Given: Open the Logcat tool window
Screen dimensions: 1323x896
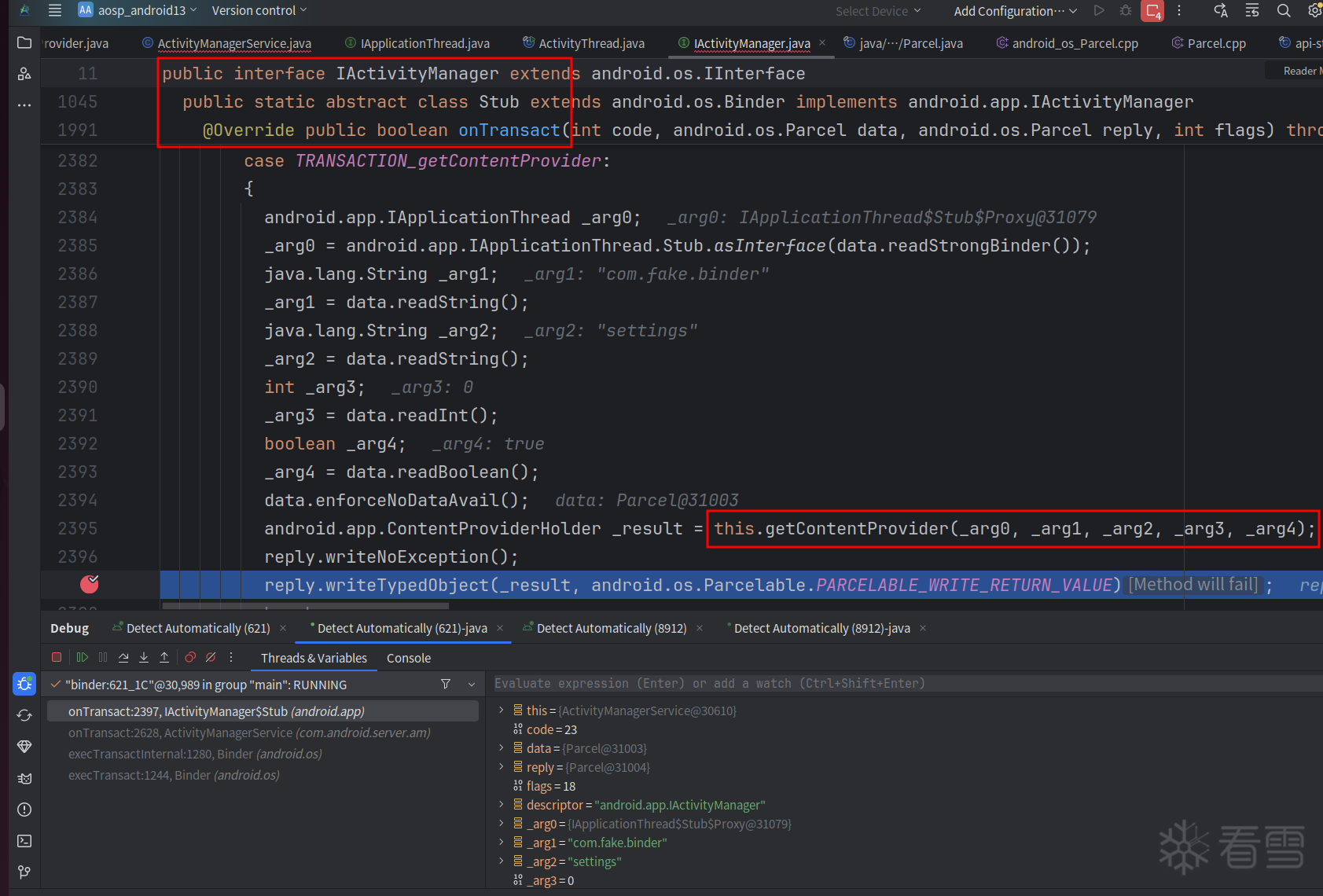Looking at the screenshot, I should pyautogui.click(x=24, y=778).
